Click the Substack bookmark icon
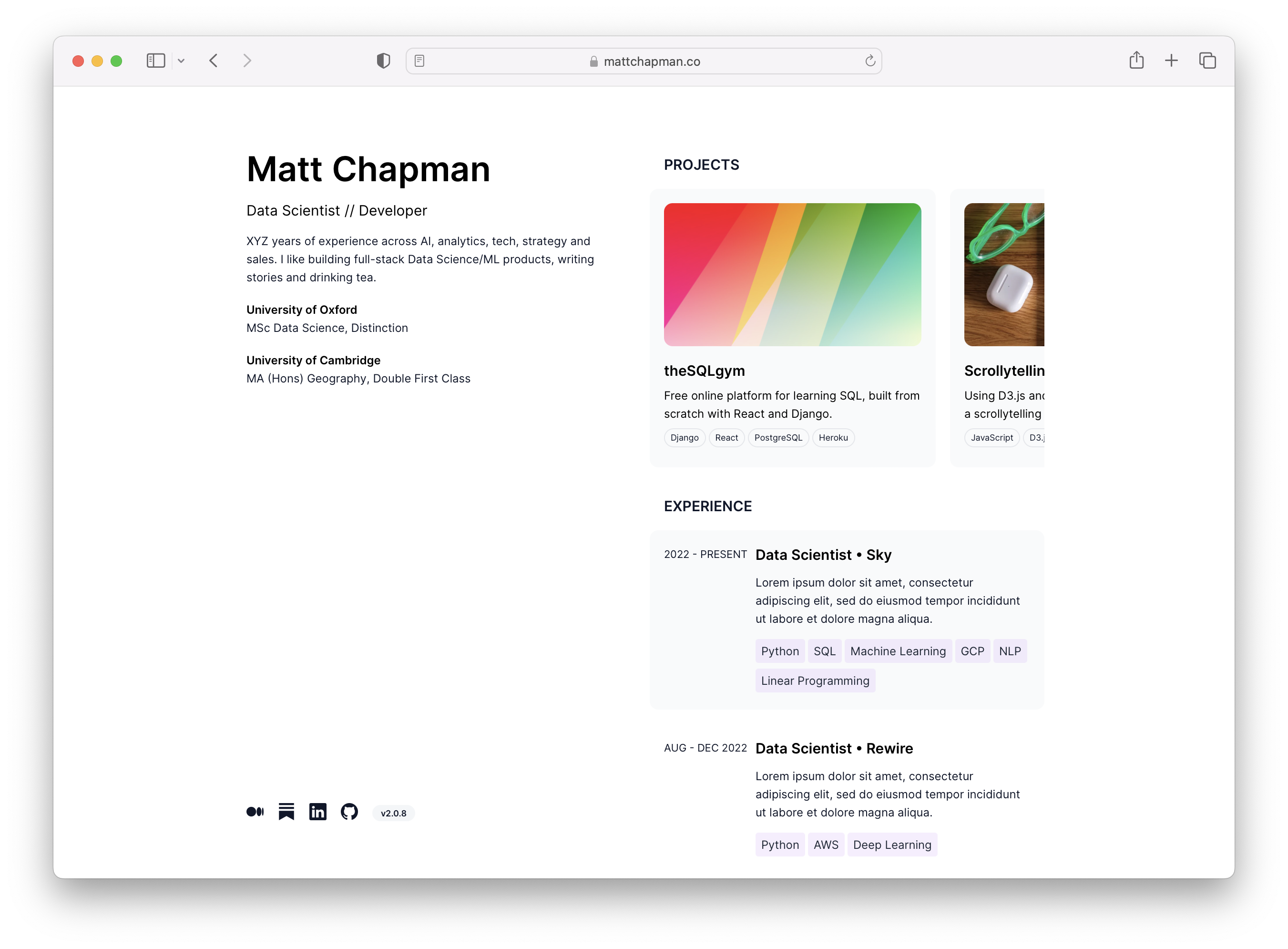Screen dimensions: 1288x949 click(x=286, y=812)
